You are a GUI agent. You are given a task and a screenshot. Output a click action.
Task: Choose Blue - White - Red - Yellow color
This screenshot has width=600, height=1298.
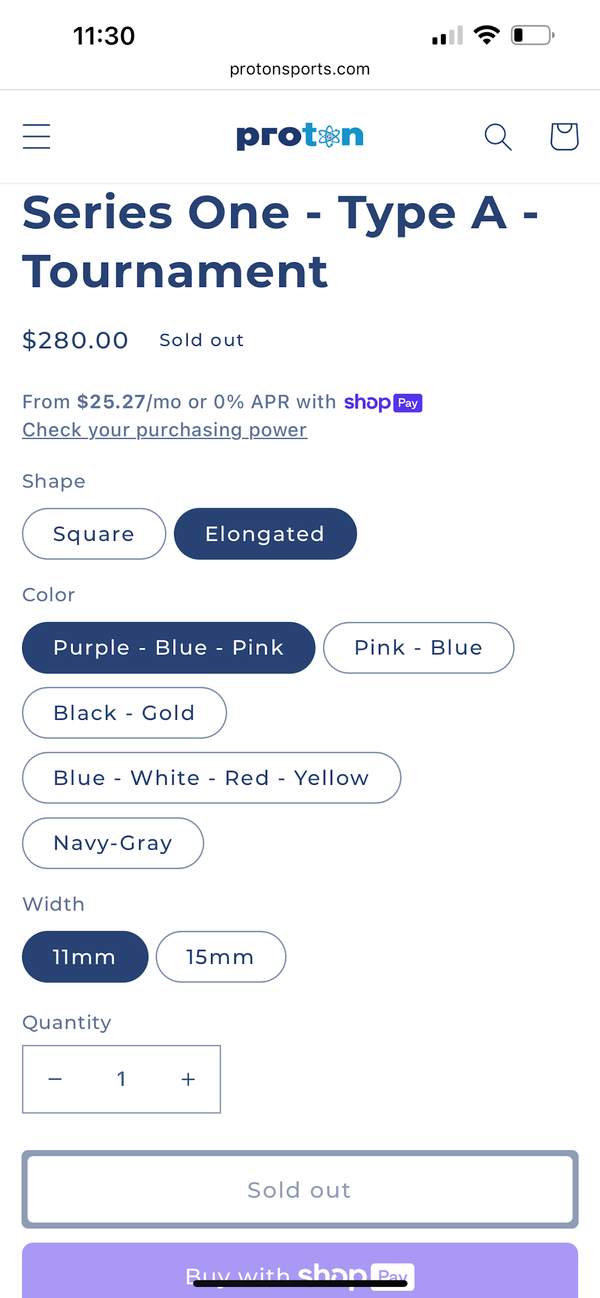click(211, 778)
